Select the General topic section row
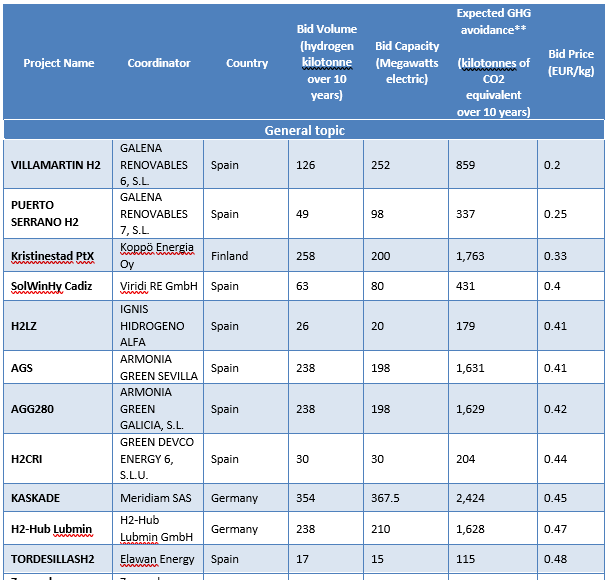 pos(304,130)
